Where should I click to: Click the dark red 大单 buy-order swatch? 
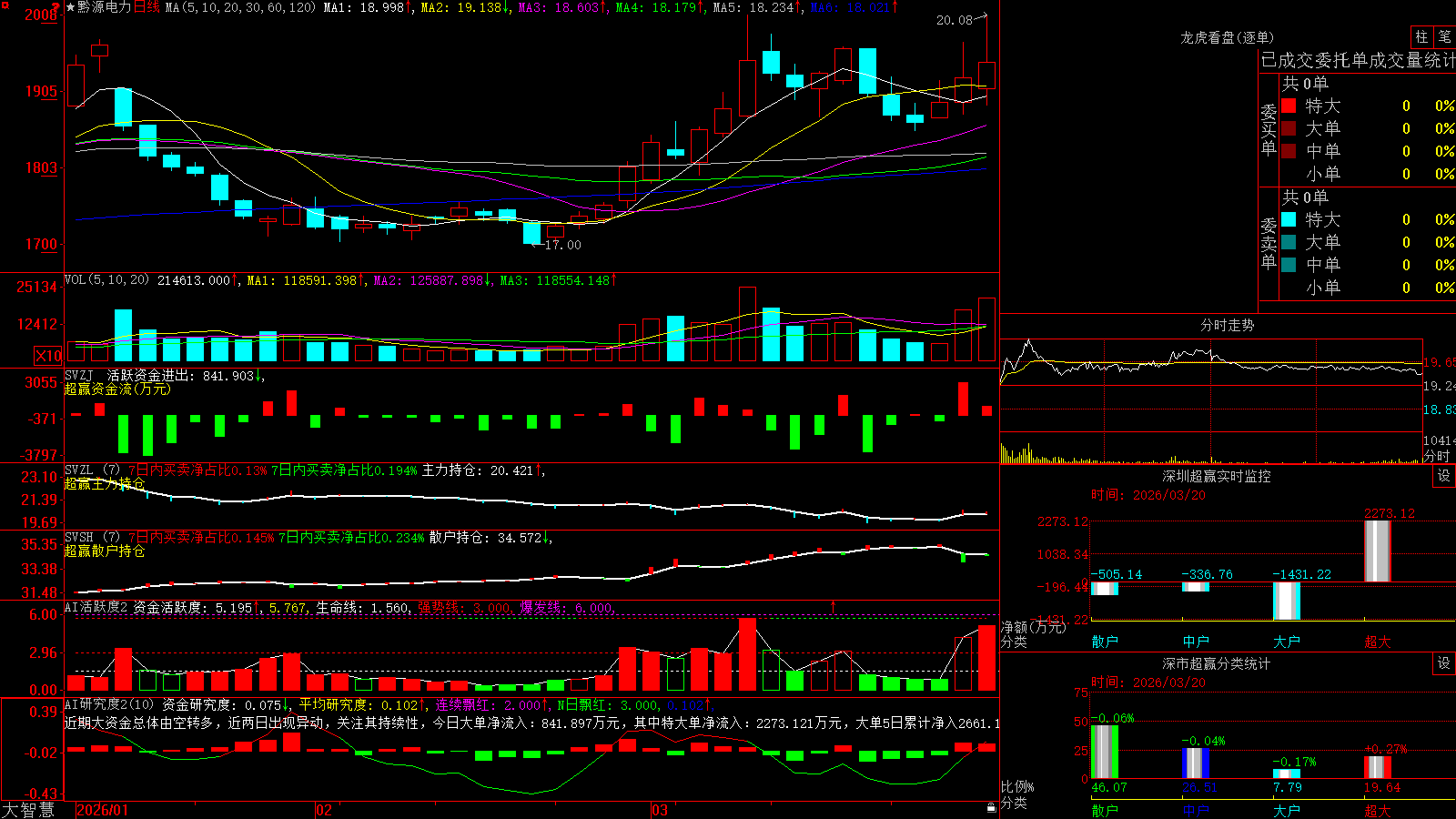1289,128
